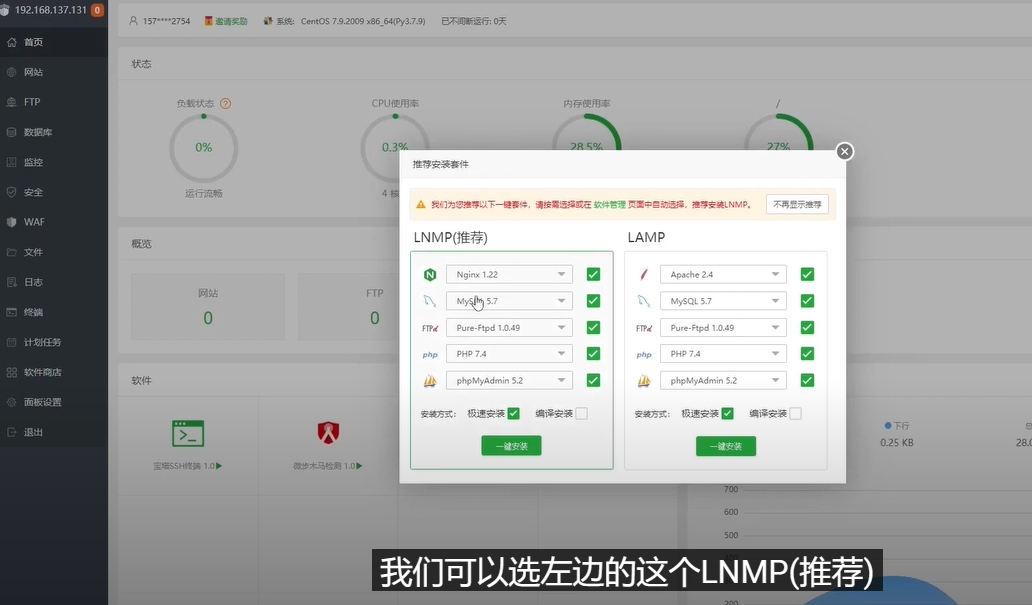Click the website globe icon in sidebar
Screen dimensions: 1032x605
pos(12,72)
